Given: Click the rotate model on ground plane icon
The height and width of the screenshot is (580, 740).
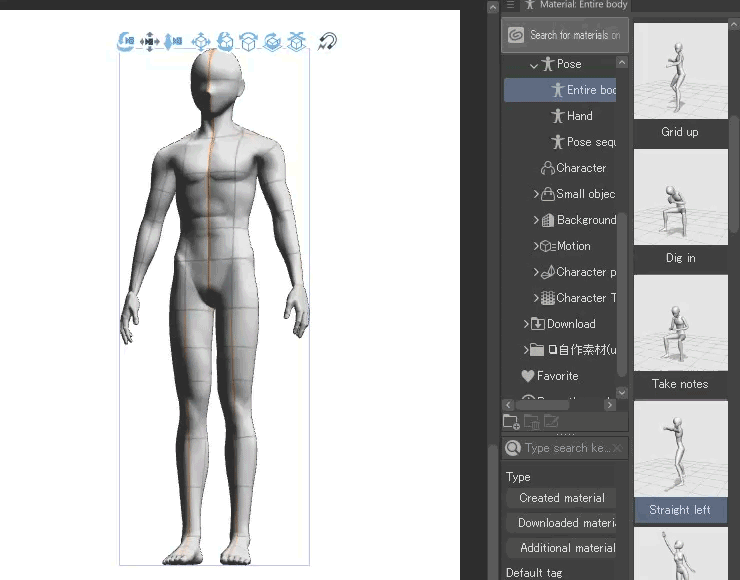Looking at the screenshot, I should [x=272, y=42].
